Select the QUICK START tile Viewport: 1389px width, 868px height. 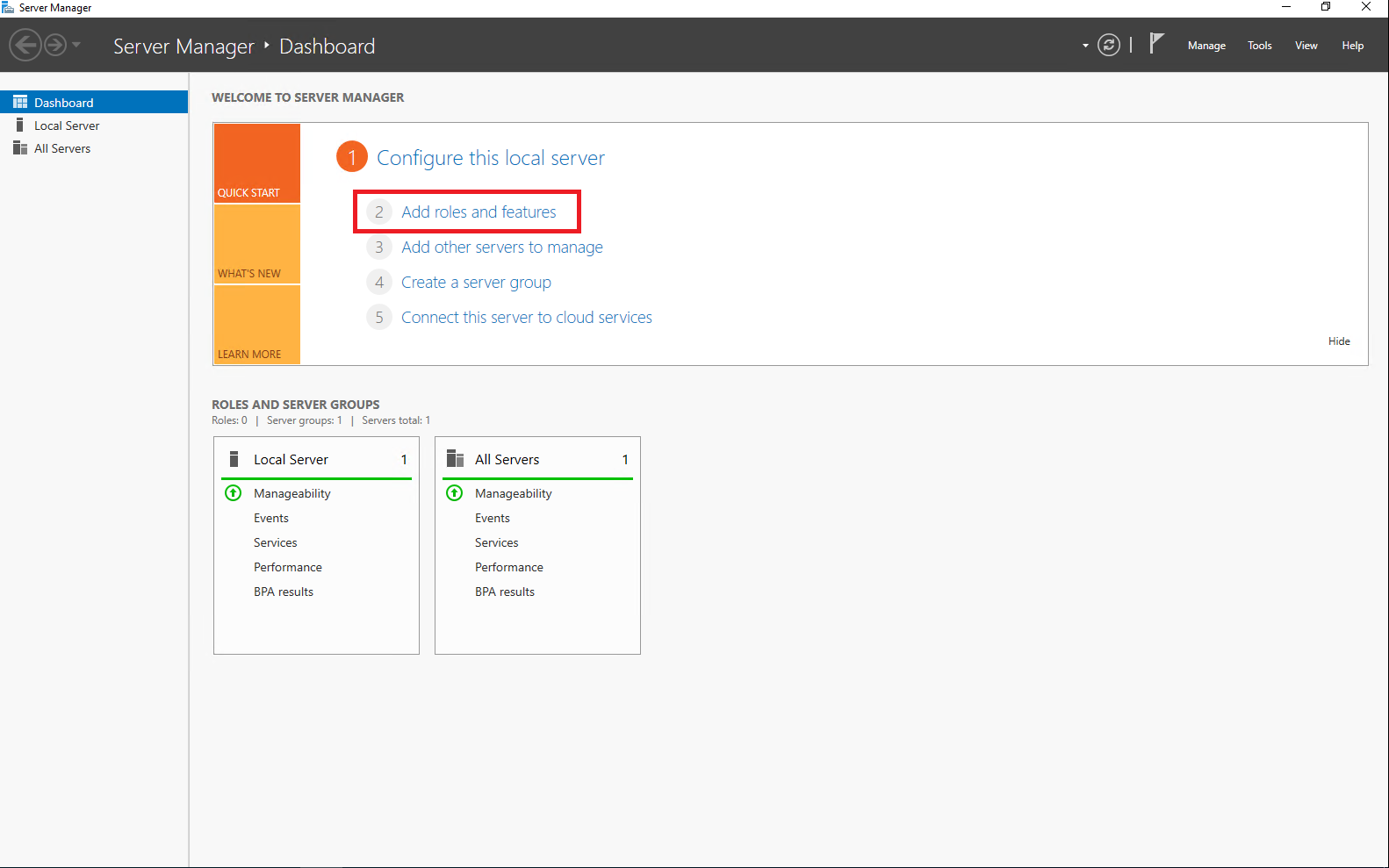tap(256, 163)
